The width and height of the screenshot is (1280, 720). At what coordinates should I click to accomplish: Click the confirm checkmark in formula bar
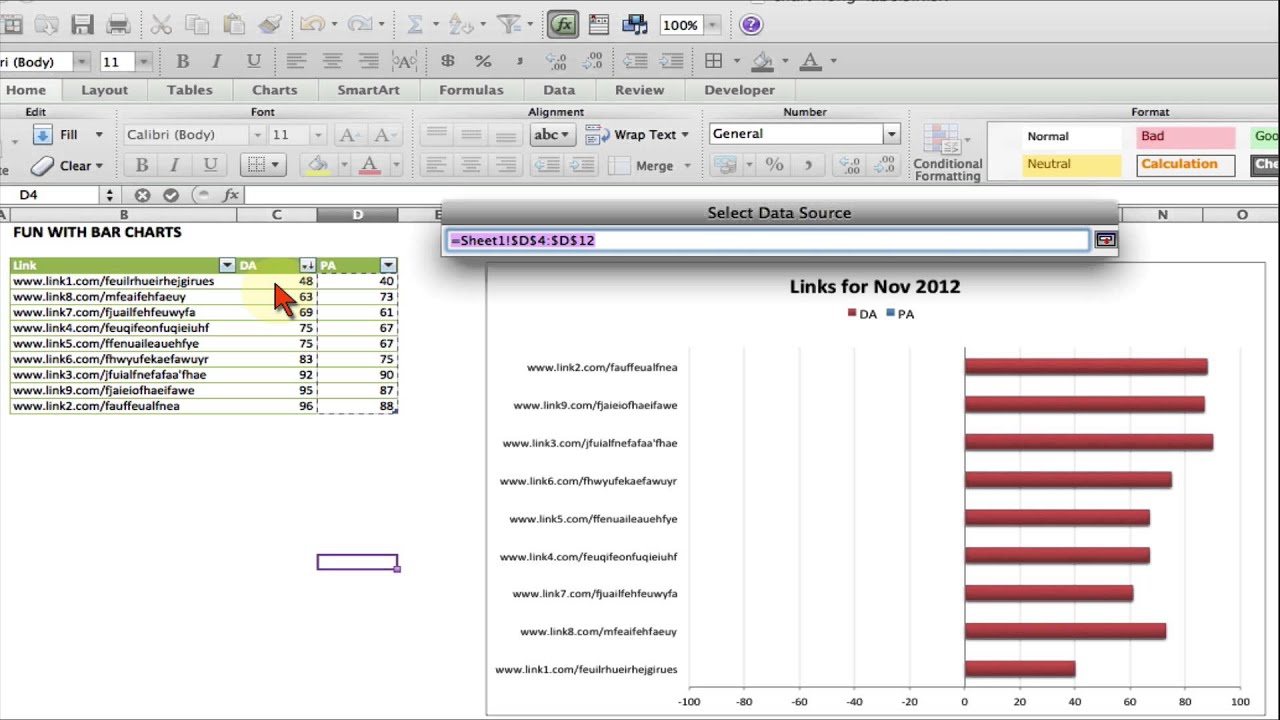[171, 195]
